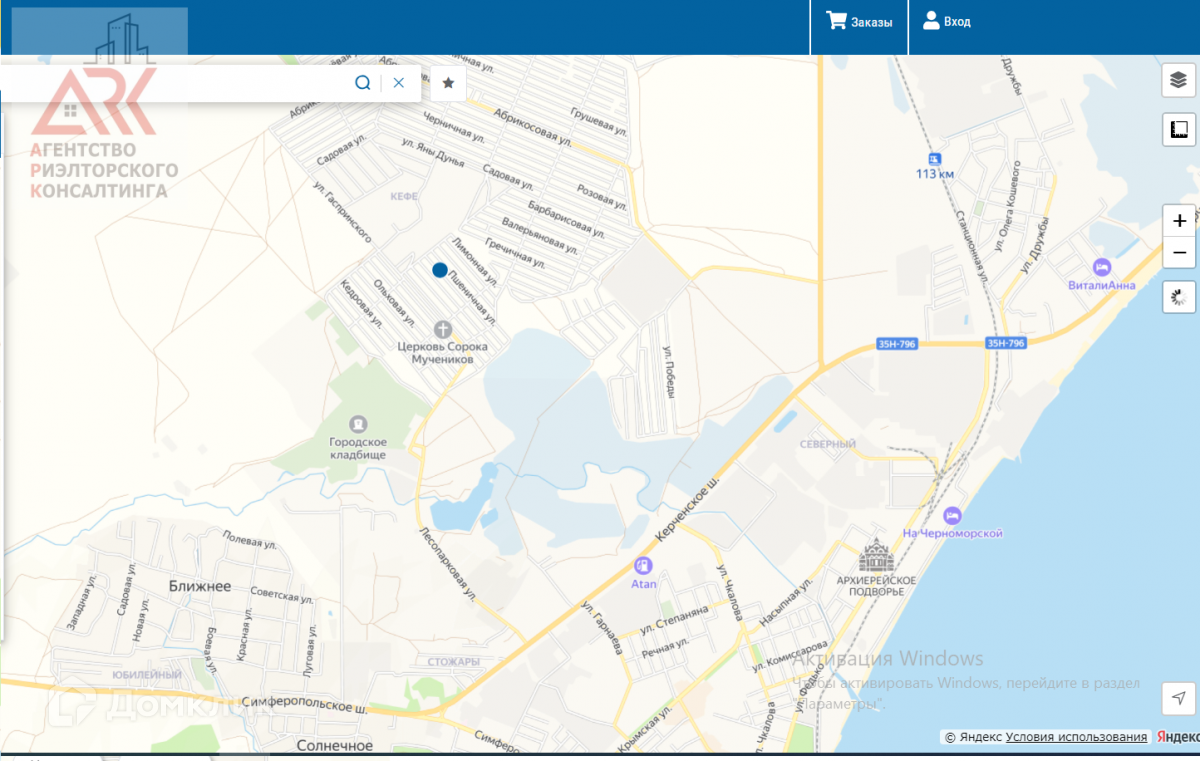Click the Полевая ул. street label
The height and width of the screenshot is (761, 1200).
point(250,540)
